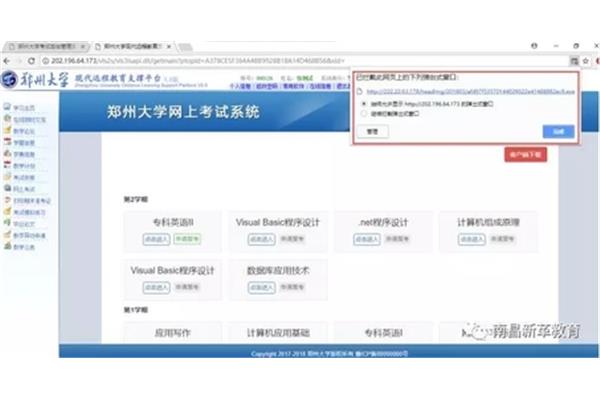This screenshot has height=400, width=600.
Task: Click the 点击进入 button under 专科英语II
Action: [157, 239]
